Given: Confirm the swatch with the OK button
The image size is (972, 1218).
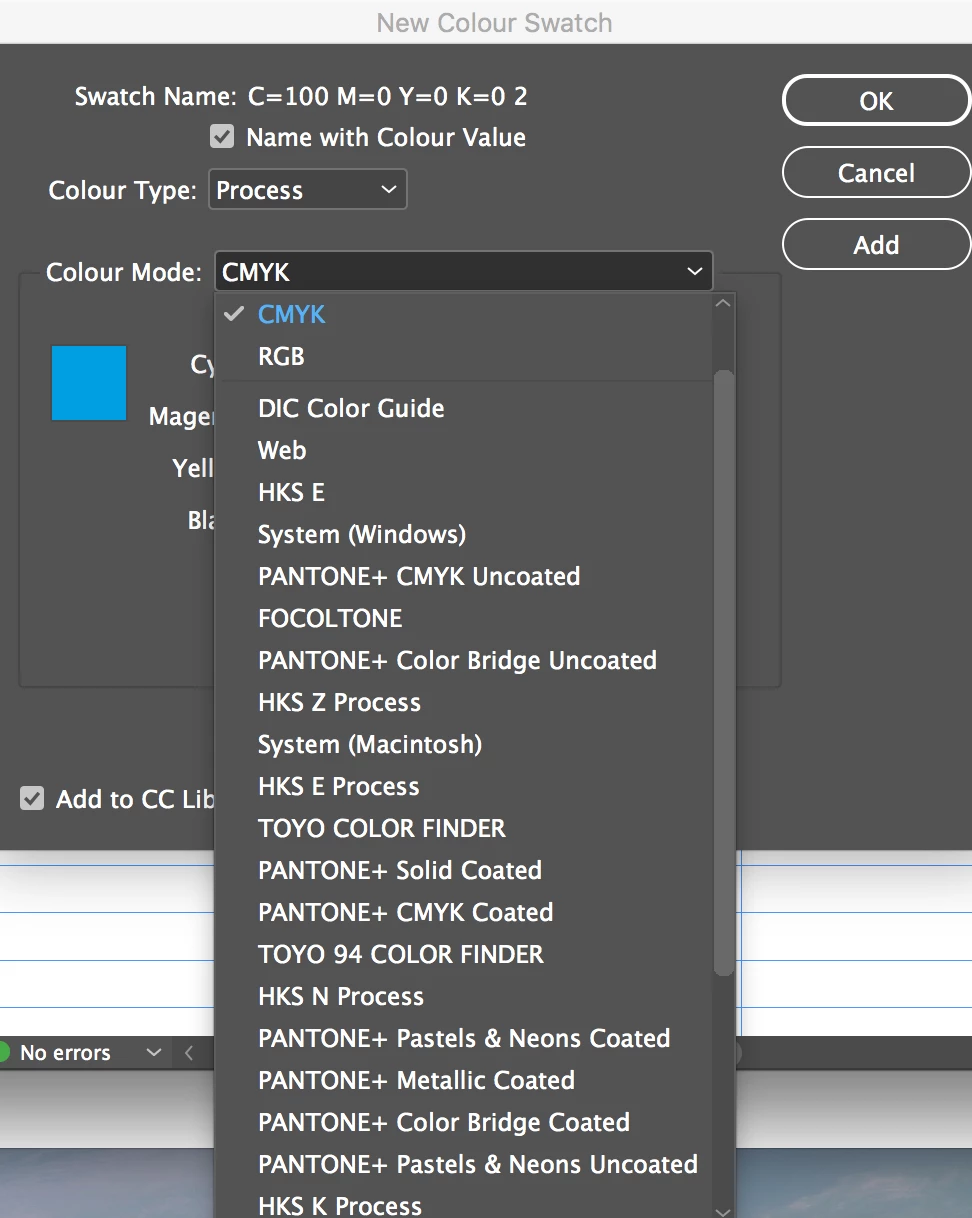Looking at the screenshot, I should 876,101.
